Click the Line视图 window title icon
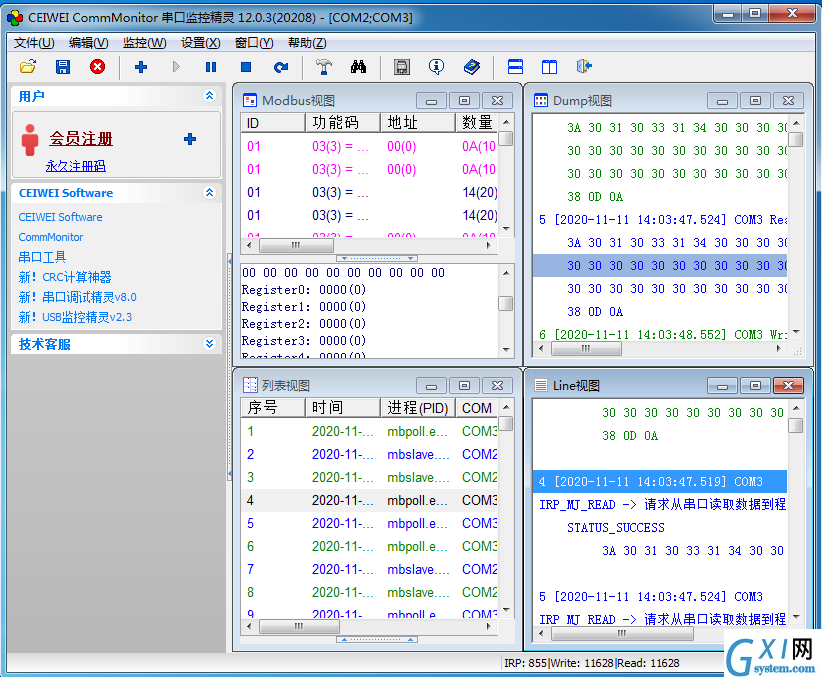This screenshot has height=677, width=822. [x=540, y=385]
